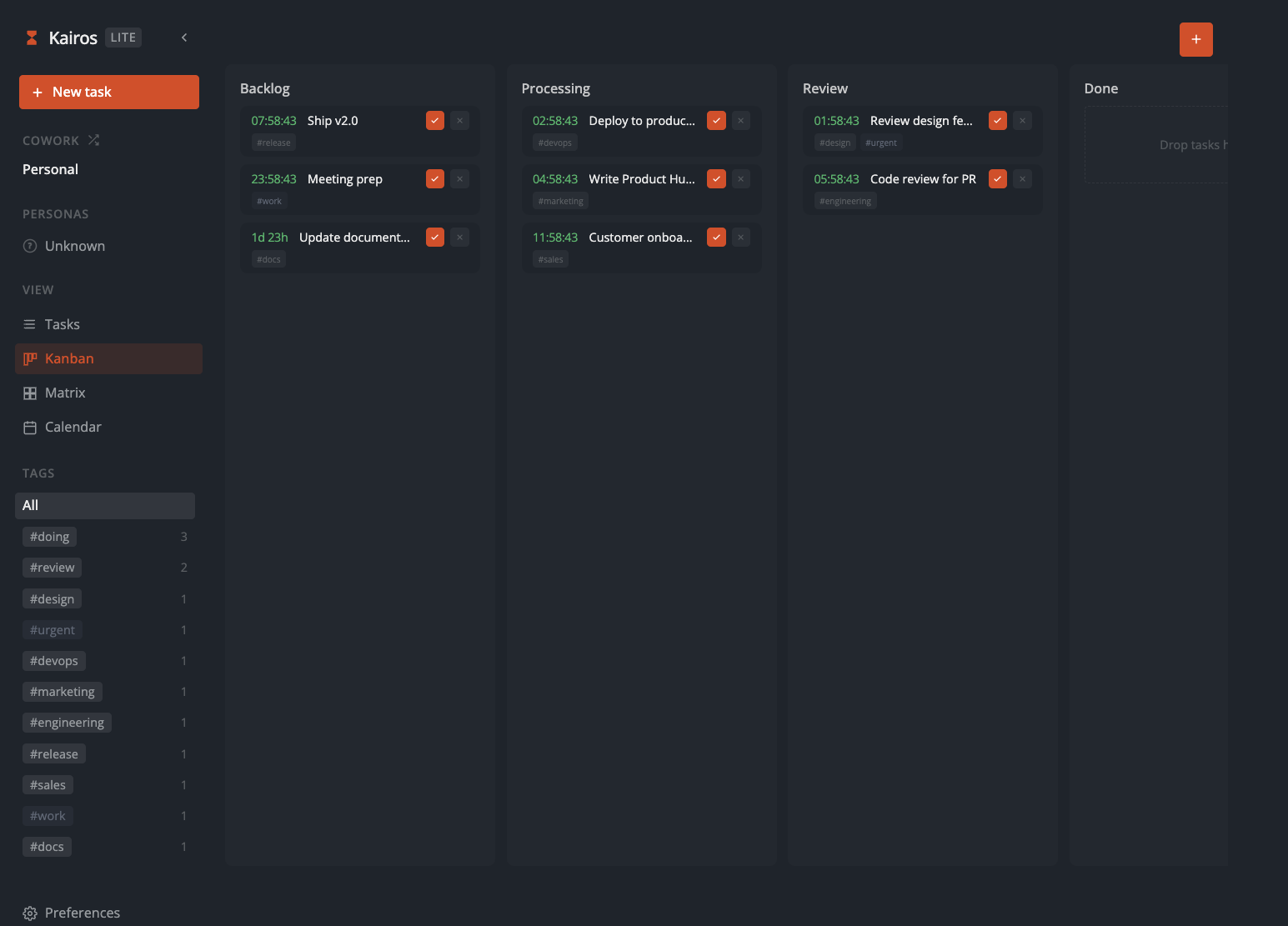Open the Calendar view via its calendar icon
1288x926 pixels.
[30, 427]
